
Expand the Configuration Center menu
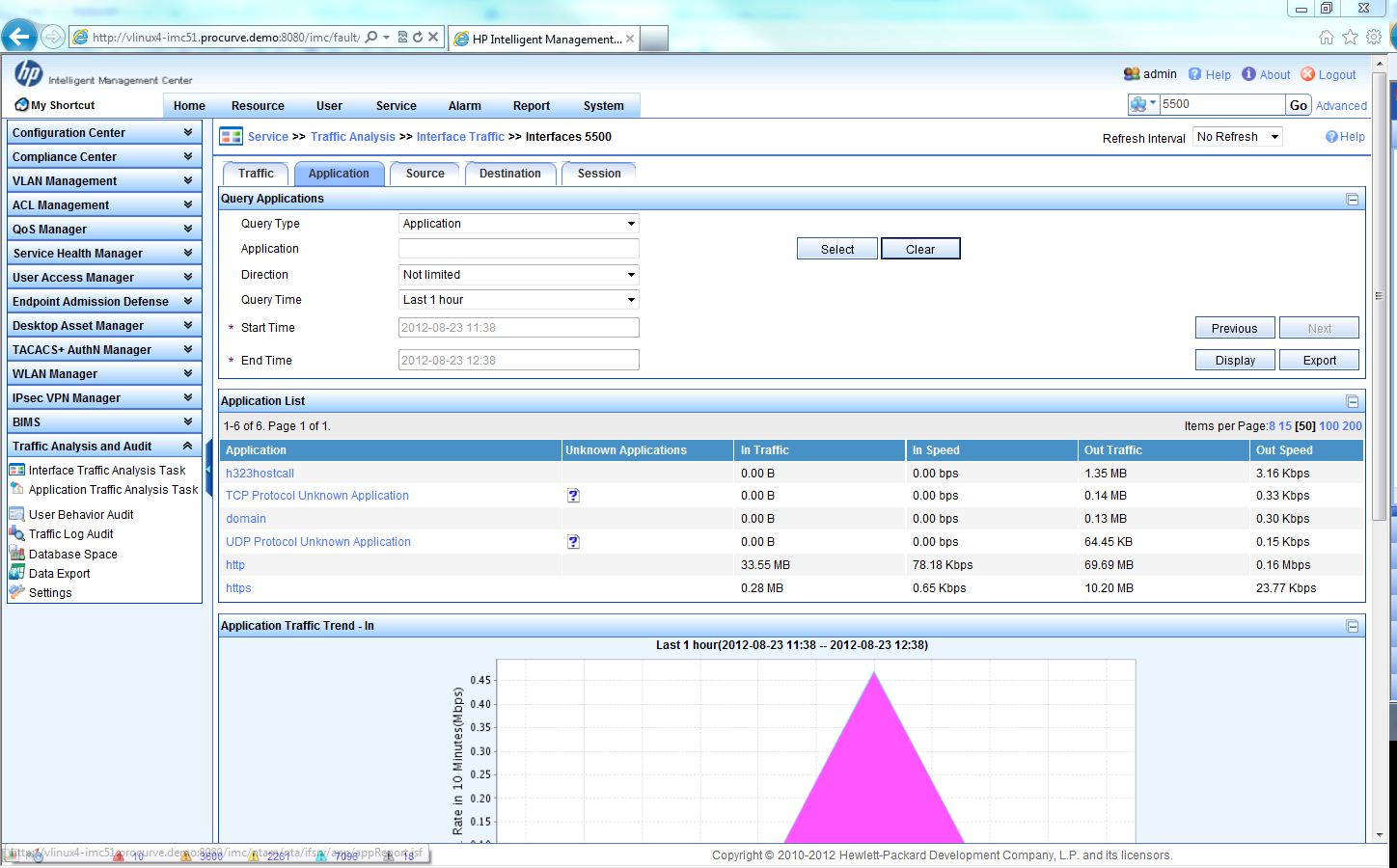click(105, 132)
